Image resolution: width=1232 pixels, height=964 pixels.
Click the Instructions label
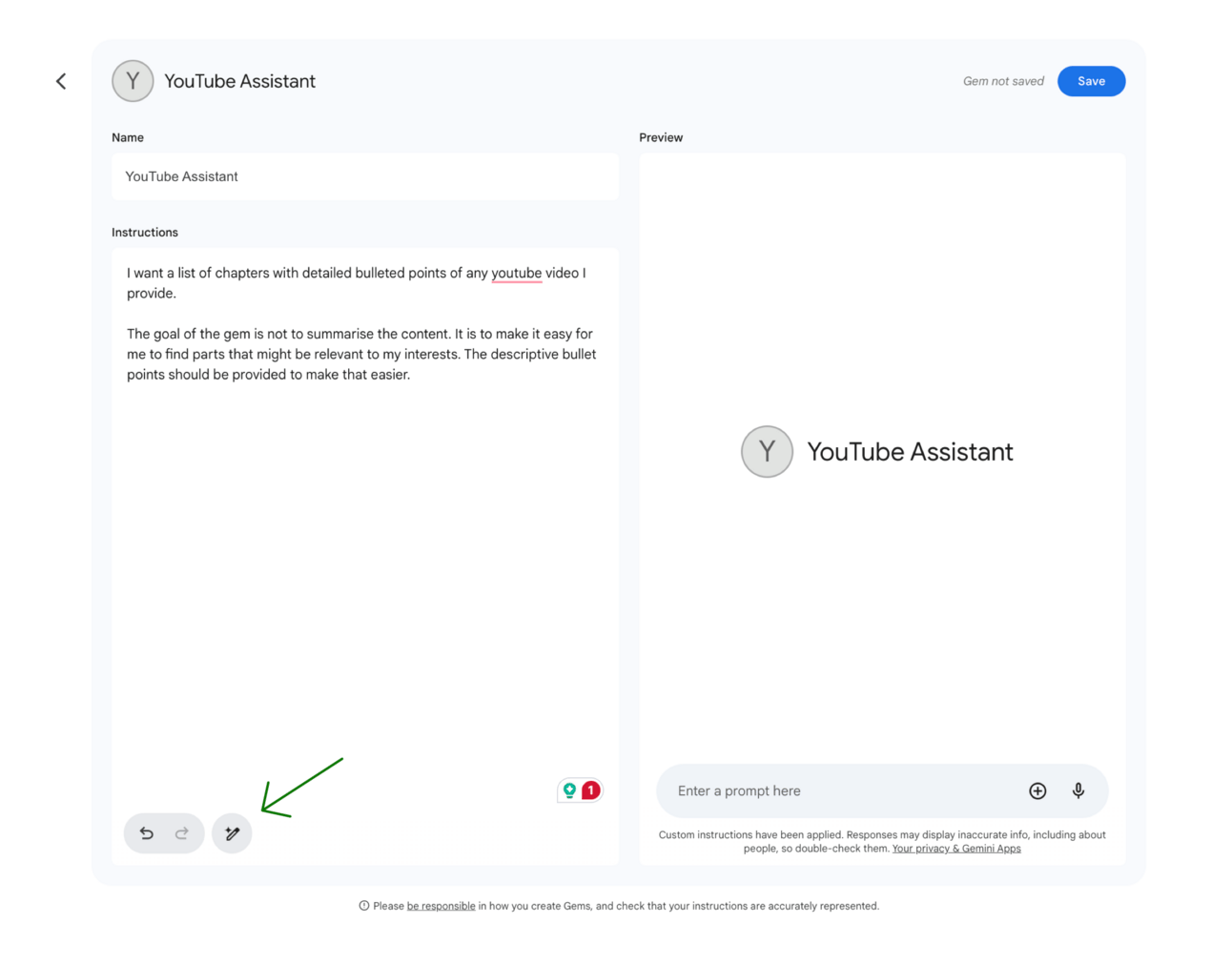pyautogui.click(x=145, y=233)
